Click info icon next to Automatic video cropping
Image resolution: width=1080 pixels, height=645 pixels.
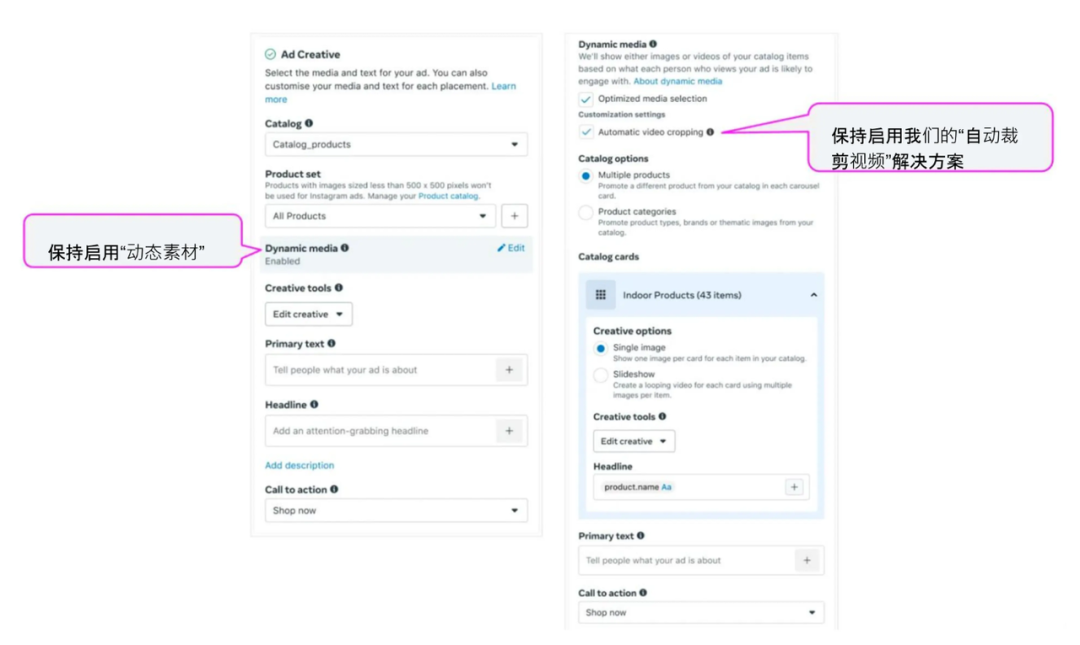(710, 132)
